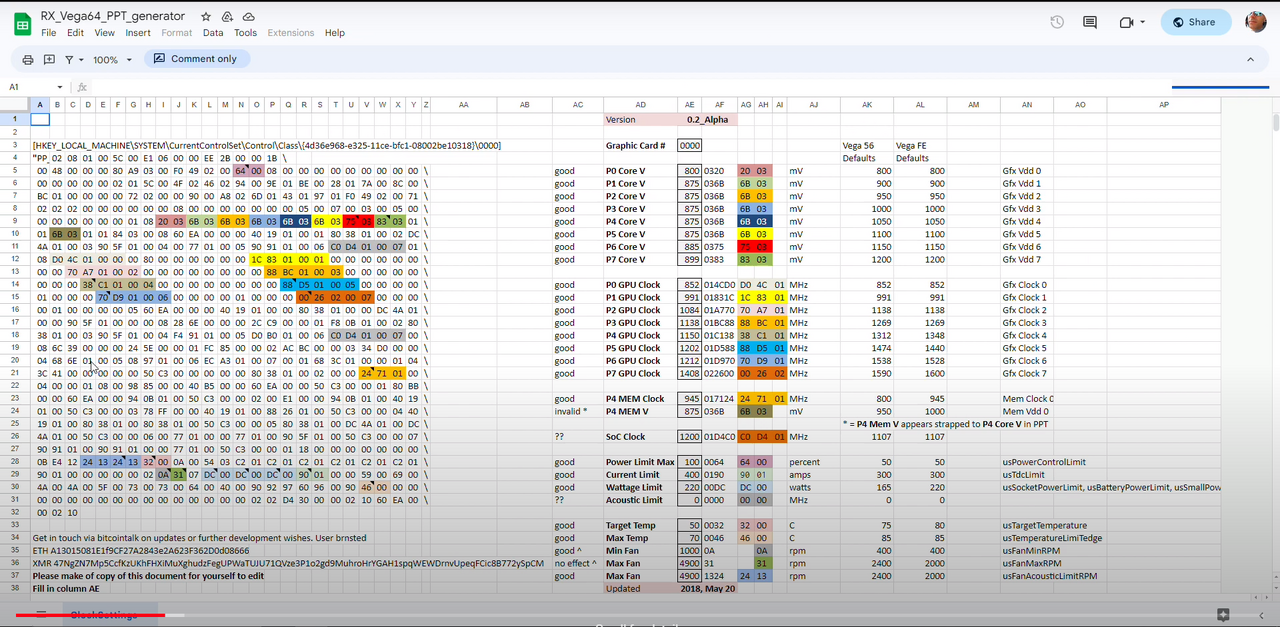Click the Comment only mode button
The image size is (1280, 627).
point(195,59)
